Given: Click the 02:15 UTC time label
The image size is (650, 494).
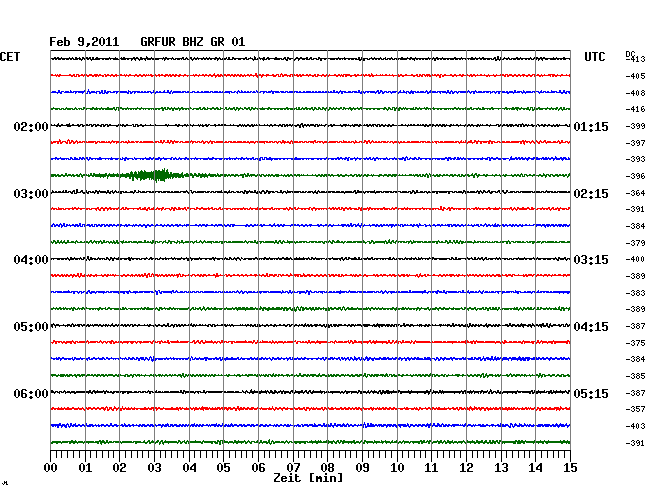Looking at the screenshot, I should 591,194.
